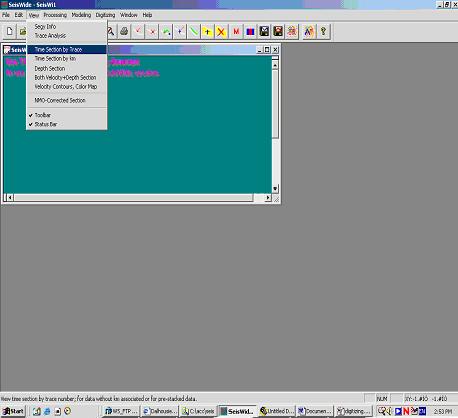Select Velocity Contours, Color Map entry
458x418 pixels.
tap(67, 86)
